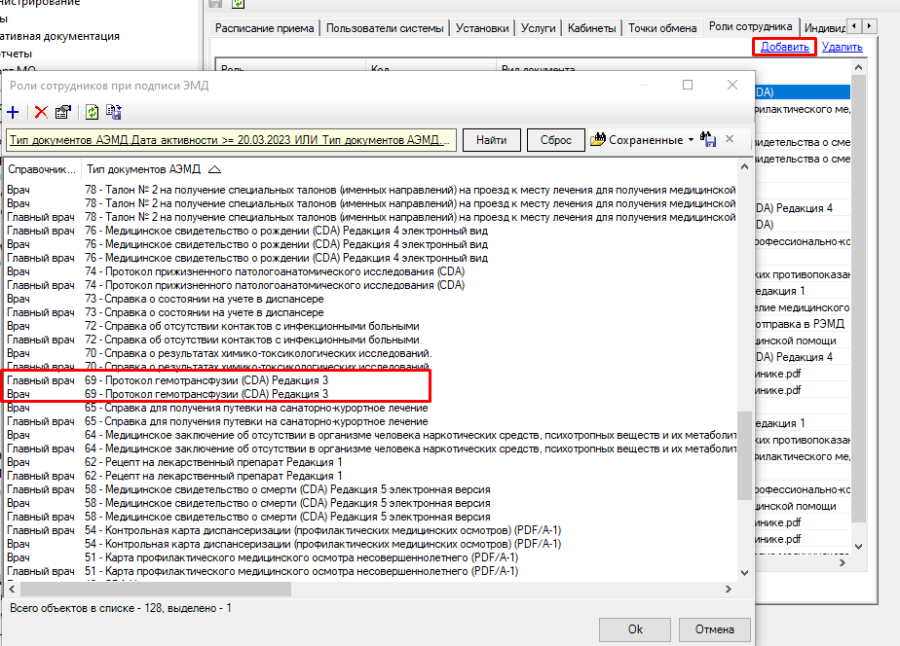Click the blue plus add record icon

click(x=13, y=112)
